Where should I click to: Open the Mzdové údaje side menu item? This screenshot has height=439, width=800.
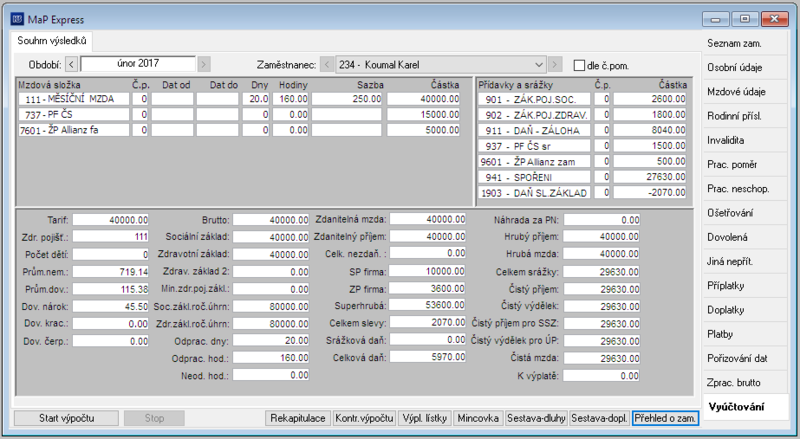pyautogui.click(x=736, y=92)
